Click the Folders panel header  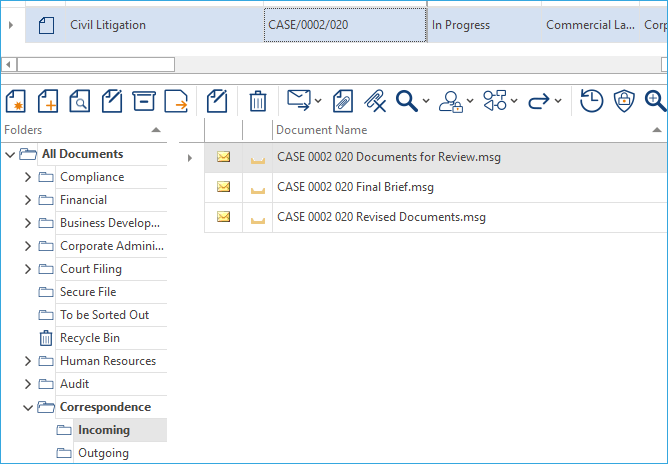point(84,130)
